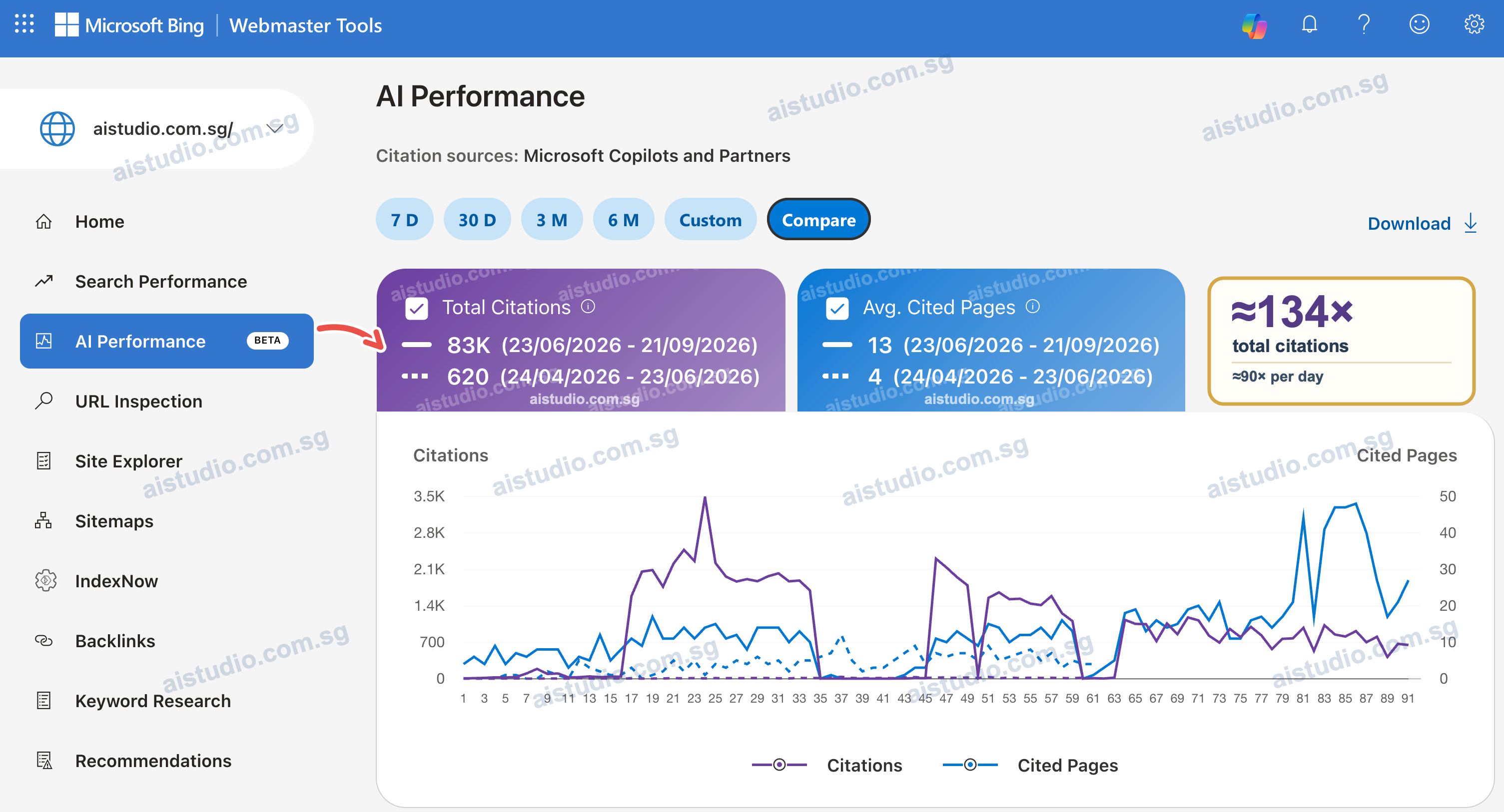Screen dimensions: 1504x812
Task: Choose the Custom date range
Action: [711, 219]
